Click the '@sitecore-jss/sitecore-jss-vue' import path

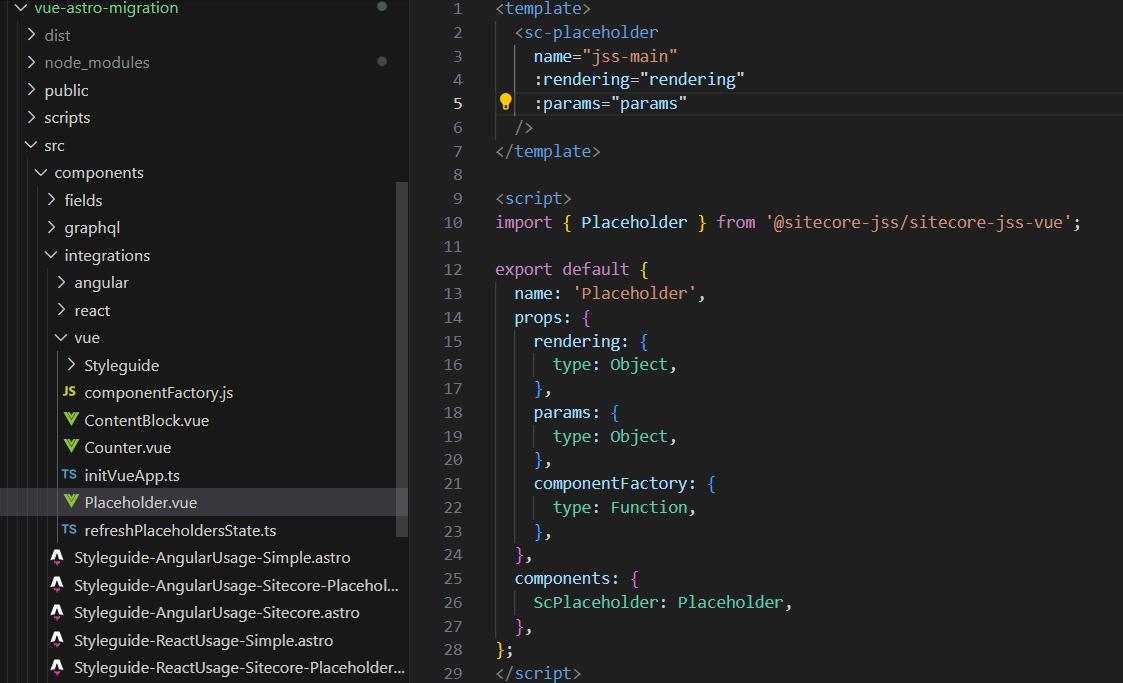918,222
